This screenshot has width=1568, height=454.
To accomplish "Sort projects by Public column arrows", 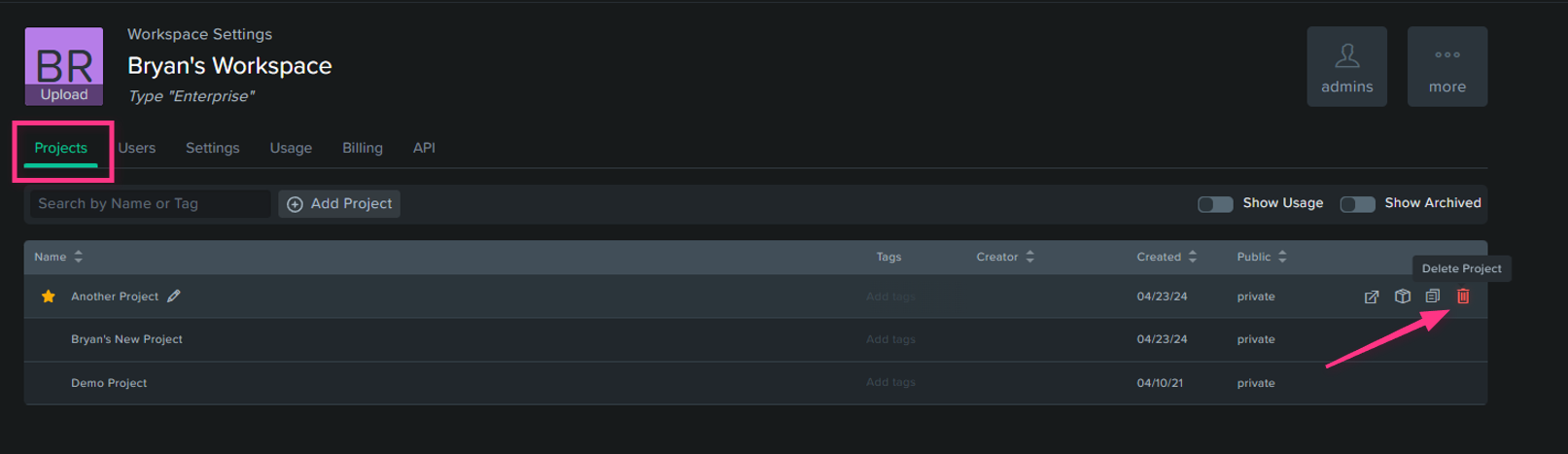I will (1282, 257).
